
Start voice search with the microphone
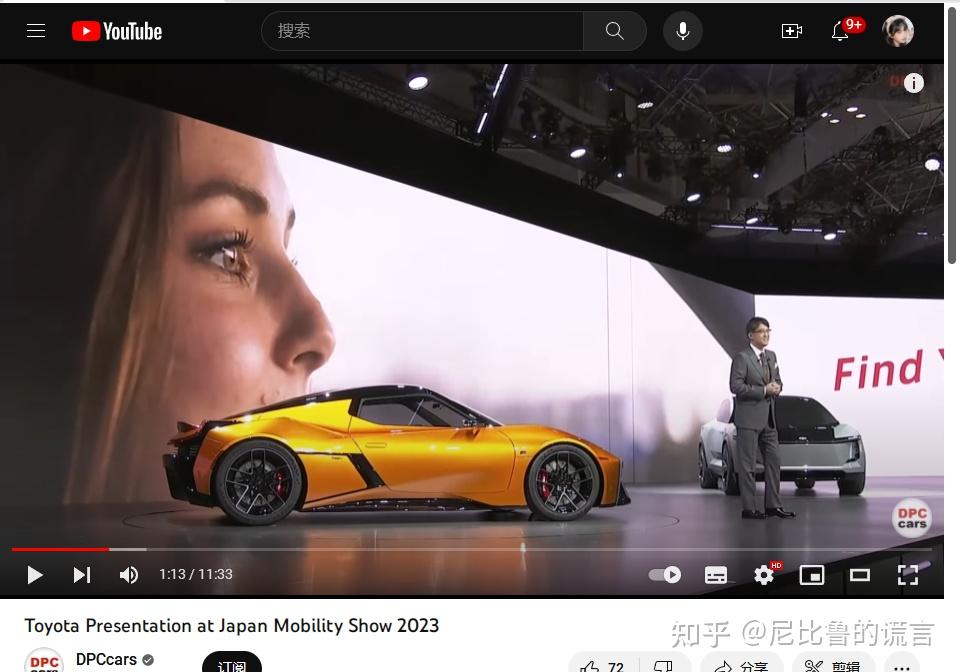[x=683, y=31]
